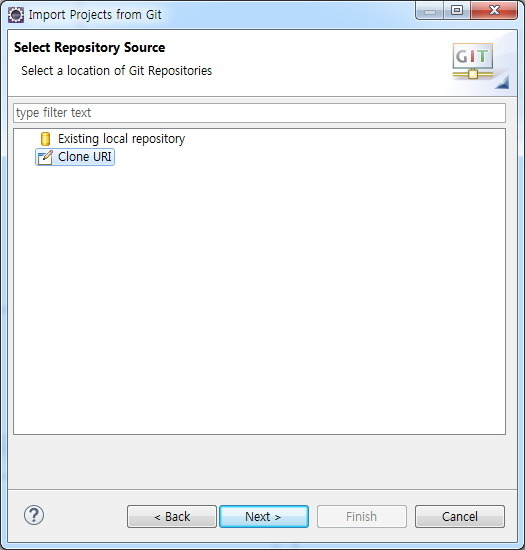525x550 pixels.
Task: Close the dialog with the red X
Action: click(494, 11)
